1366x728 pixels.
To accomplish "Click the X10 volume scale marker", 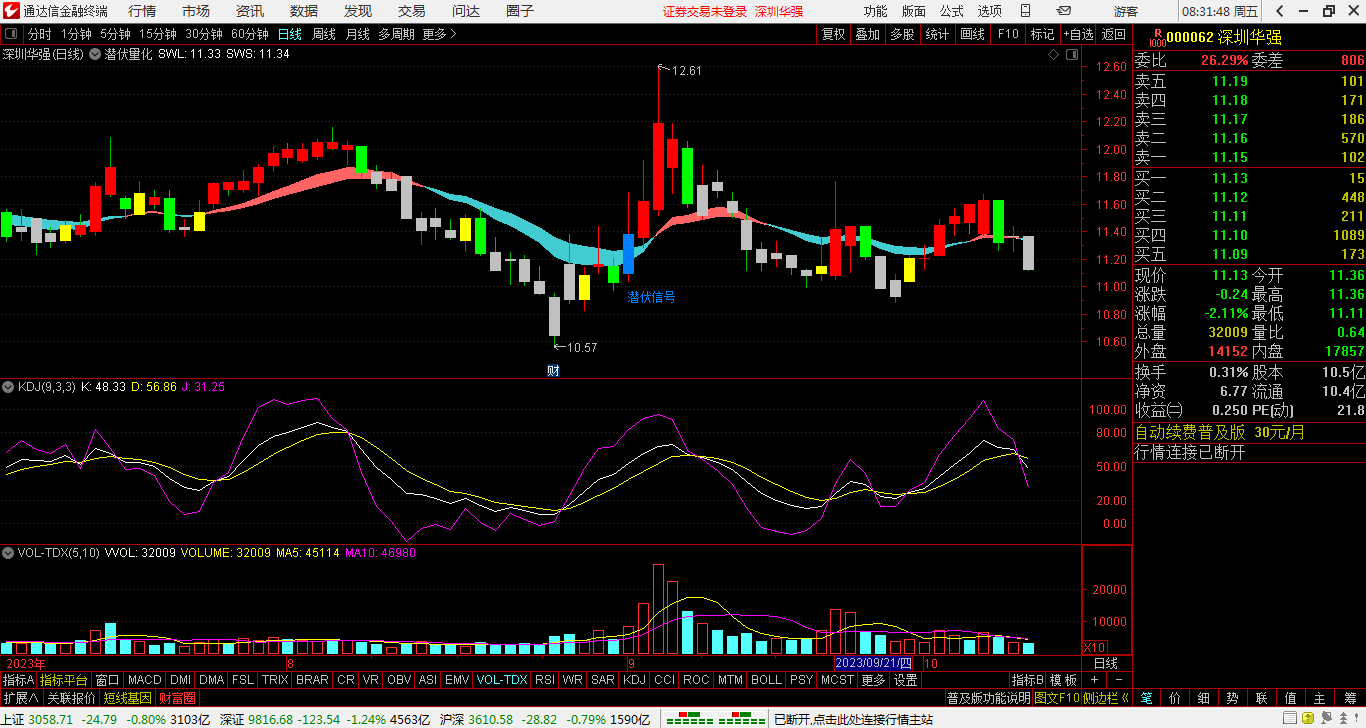I will click(1094, 647).
